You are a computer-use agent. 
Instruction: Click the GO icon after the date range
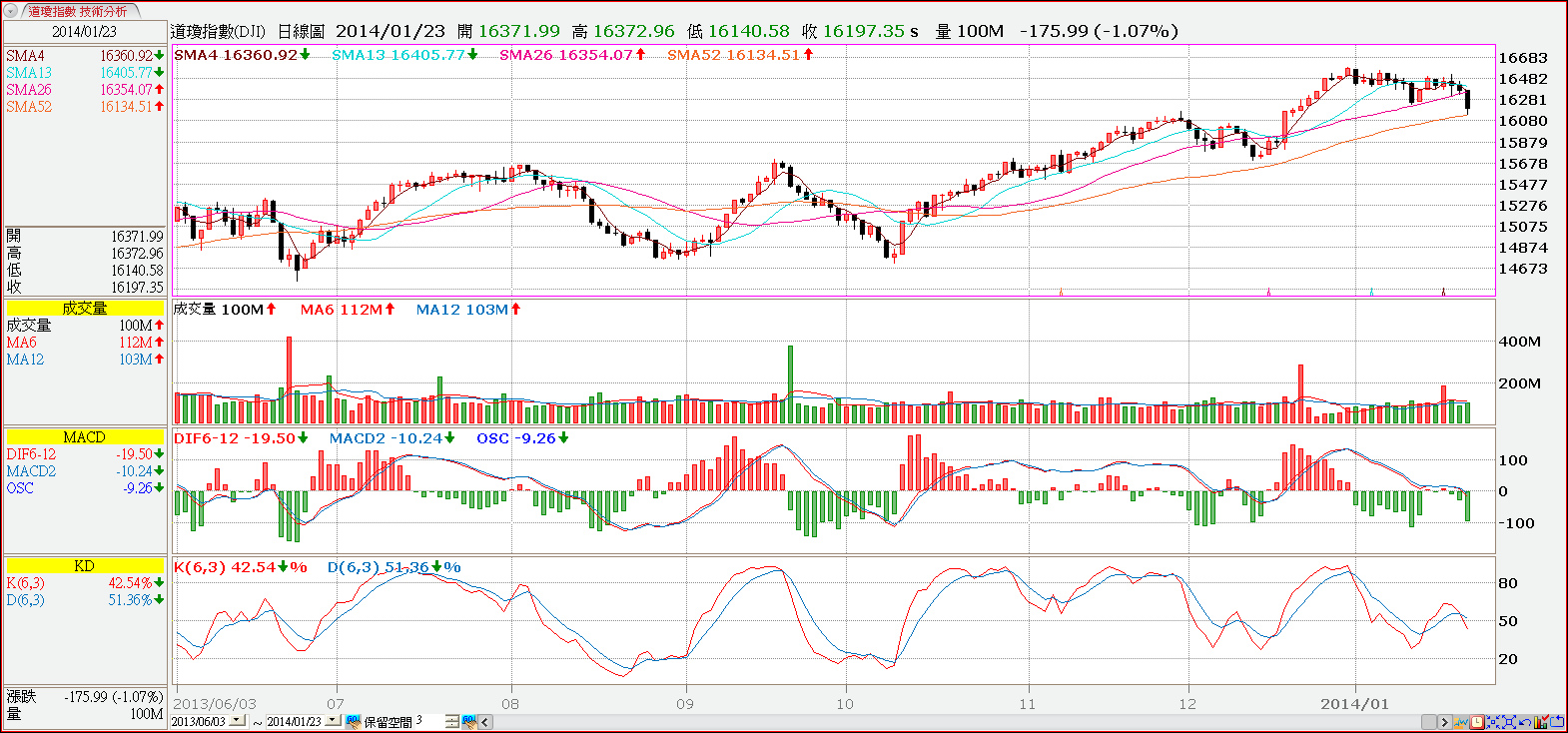353,721
